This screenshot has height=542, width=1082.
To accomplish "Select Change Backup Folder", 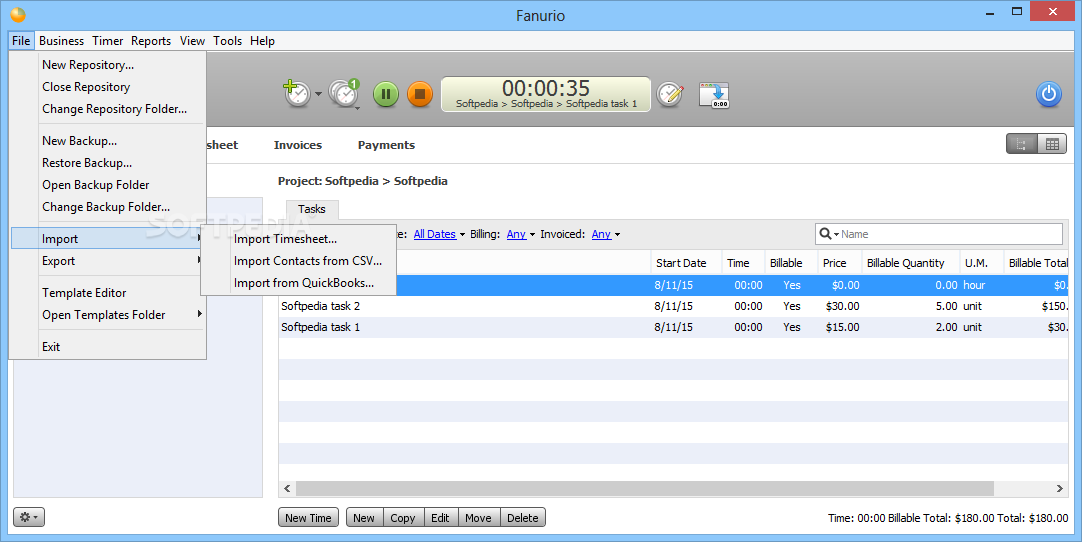I will click(108, 207).
